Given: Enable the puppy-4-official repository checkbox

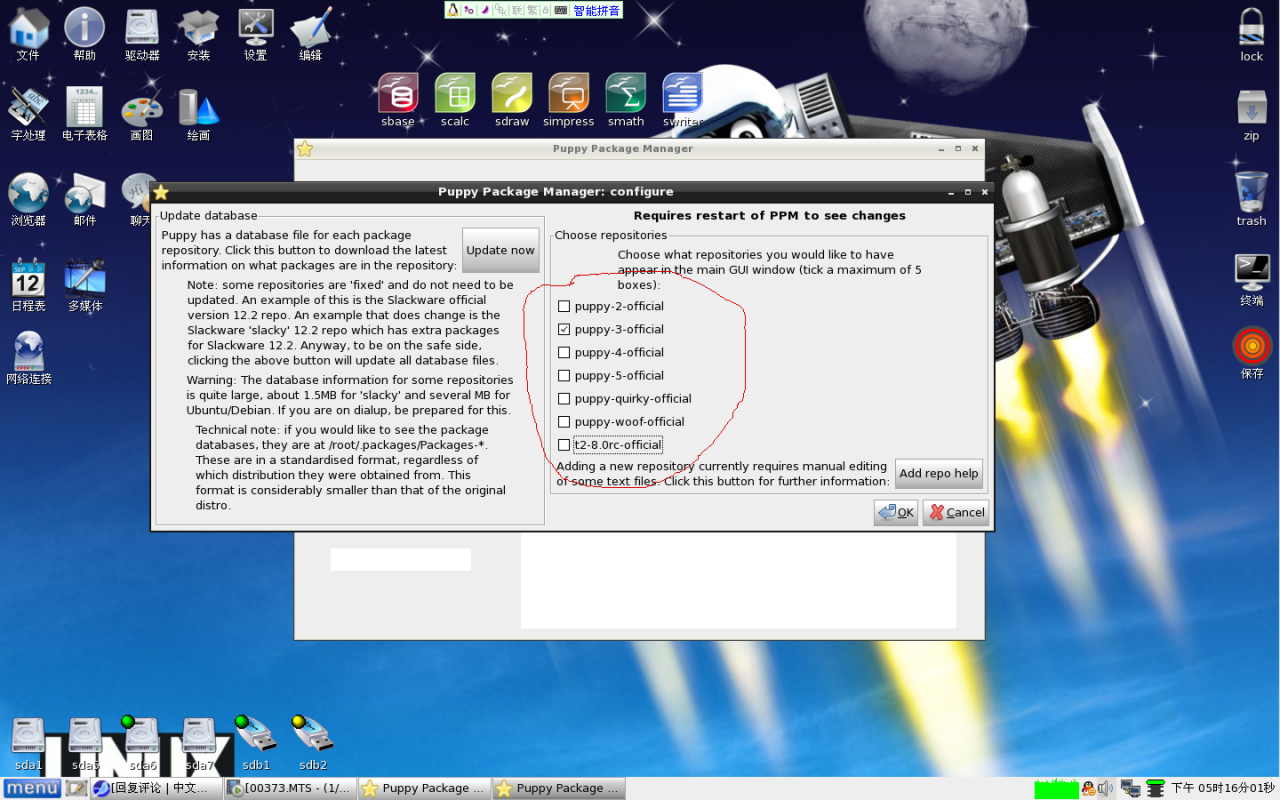Looking at the screenshot, I should pyautogui.click(x=564, y=352).
